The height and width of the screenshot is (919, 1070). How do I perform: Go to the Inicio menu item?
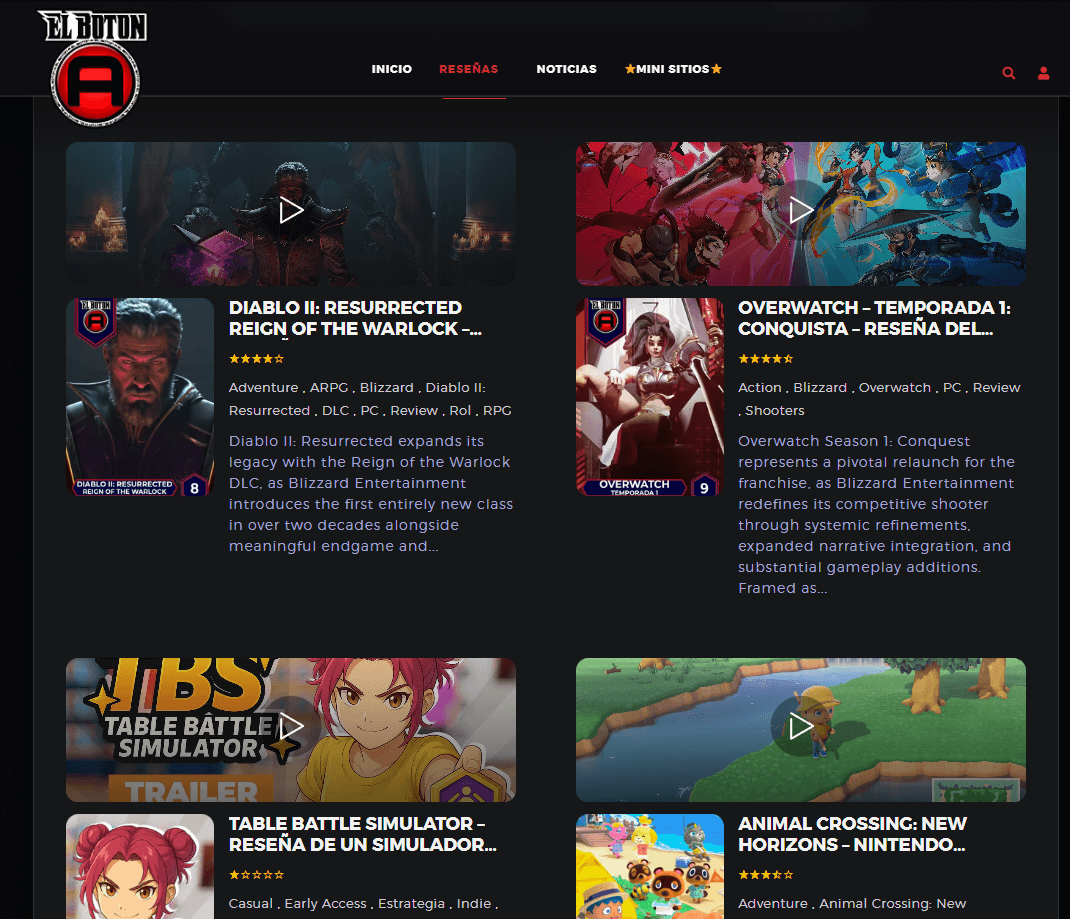(391, 69)
